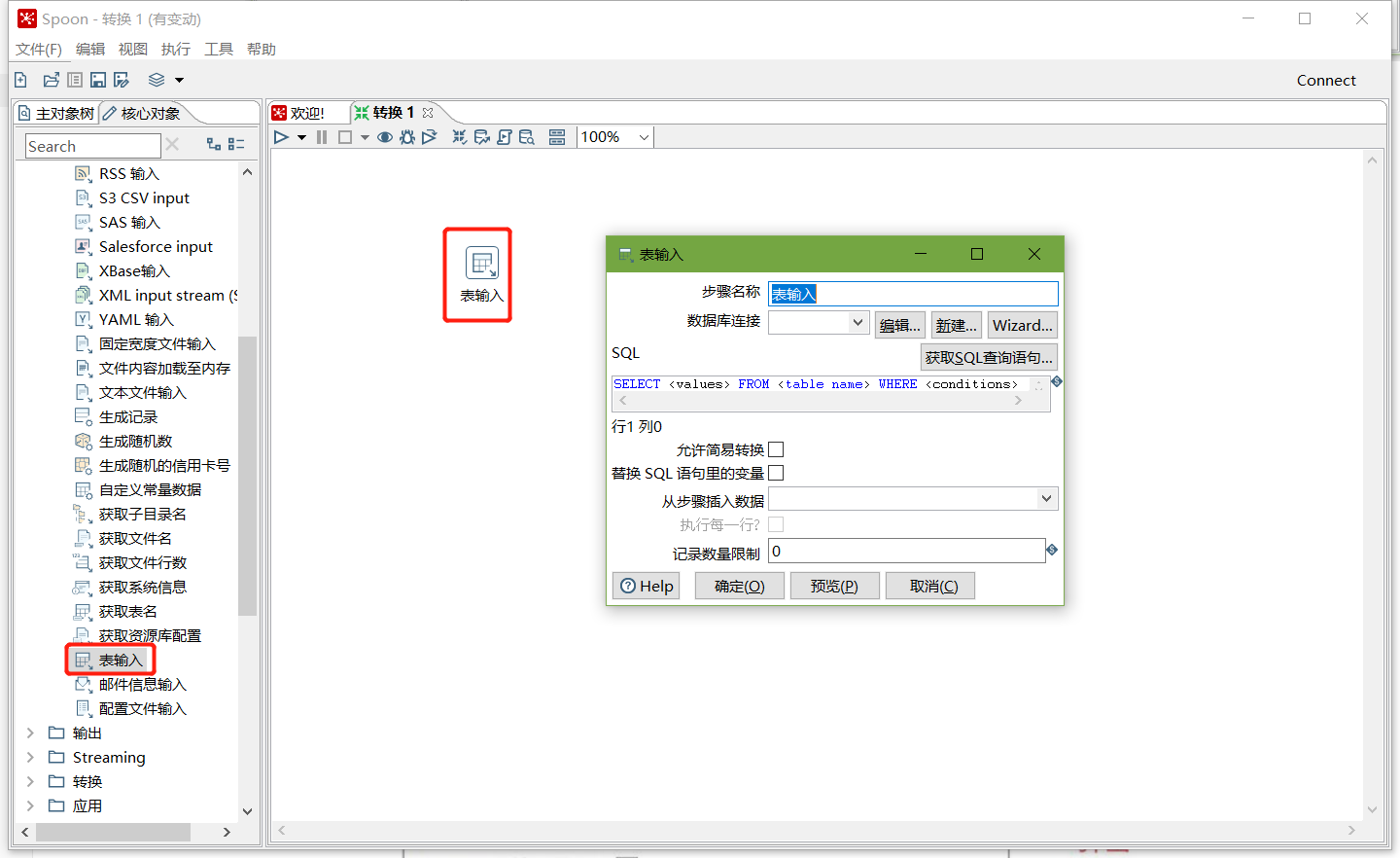
Task: Click the Help button
Action: 647,586
